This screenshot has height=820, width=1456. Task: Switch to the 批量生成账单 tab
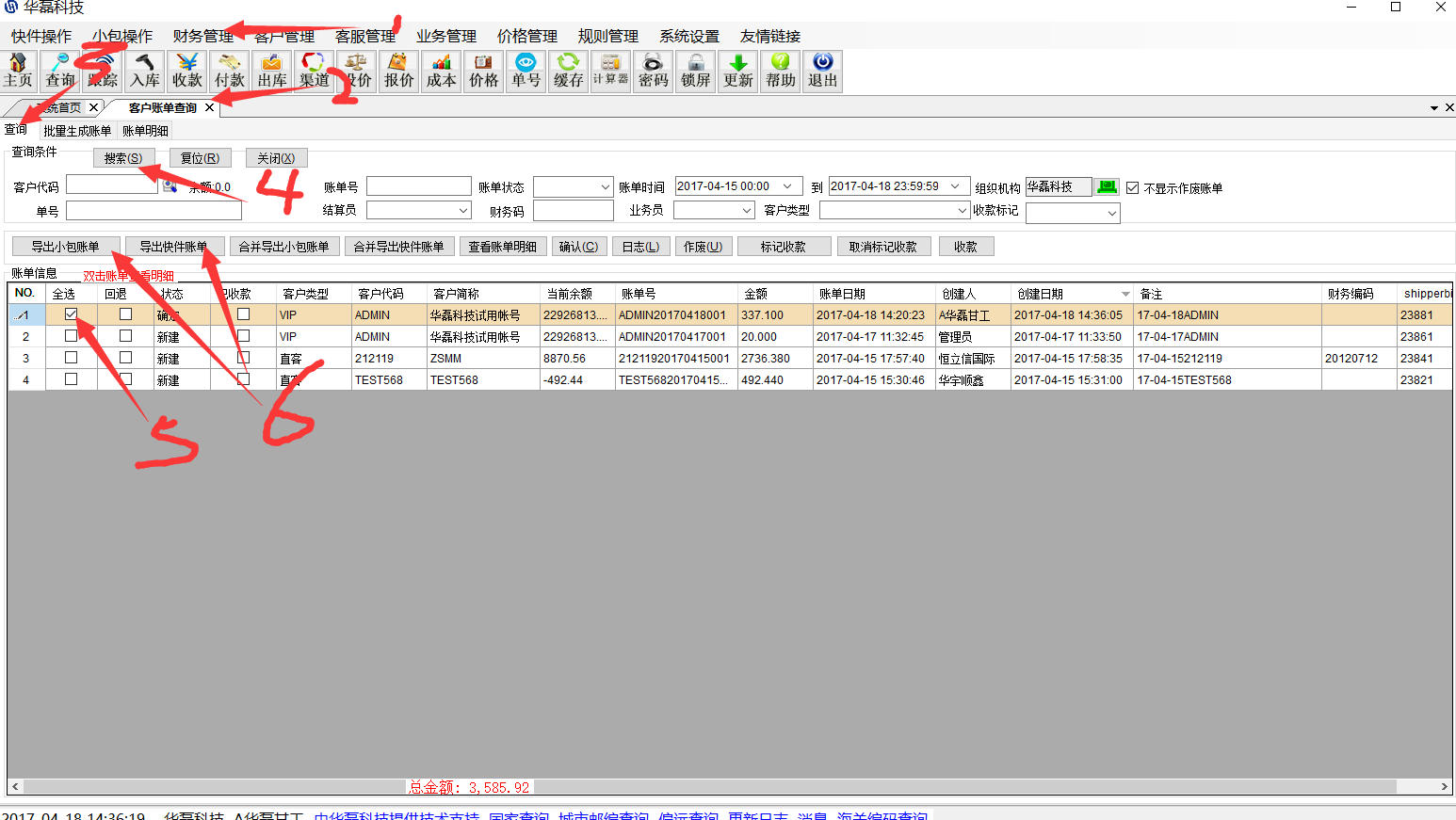click(x=77, y=131)
